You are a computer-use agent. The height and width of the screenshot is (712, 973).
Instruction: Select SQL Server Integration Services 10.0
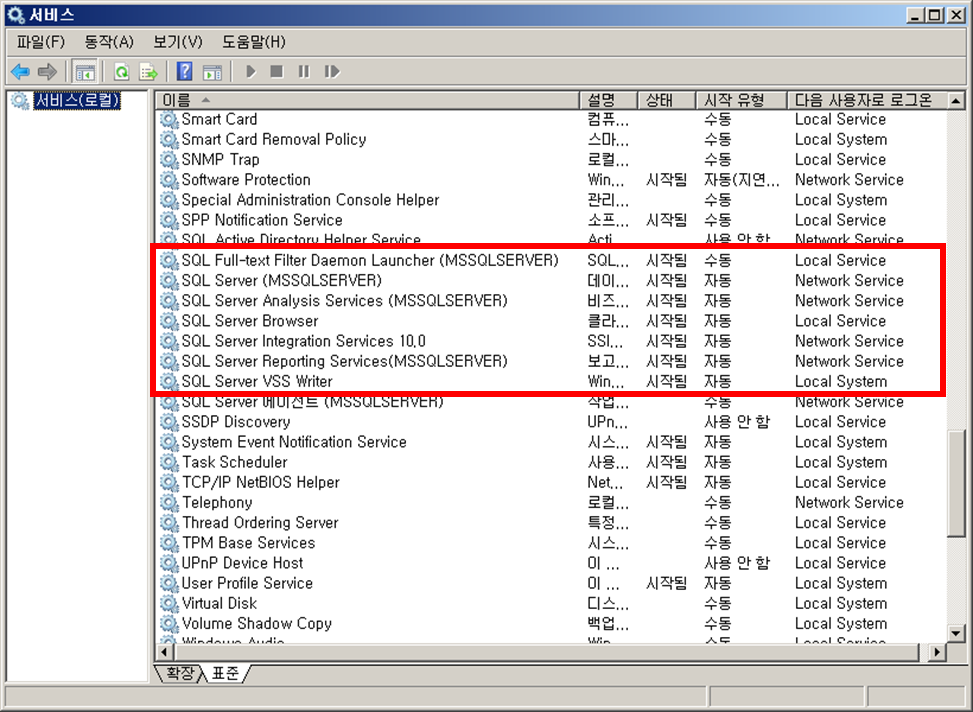click(x=552, y=341)
